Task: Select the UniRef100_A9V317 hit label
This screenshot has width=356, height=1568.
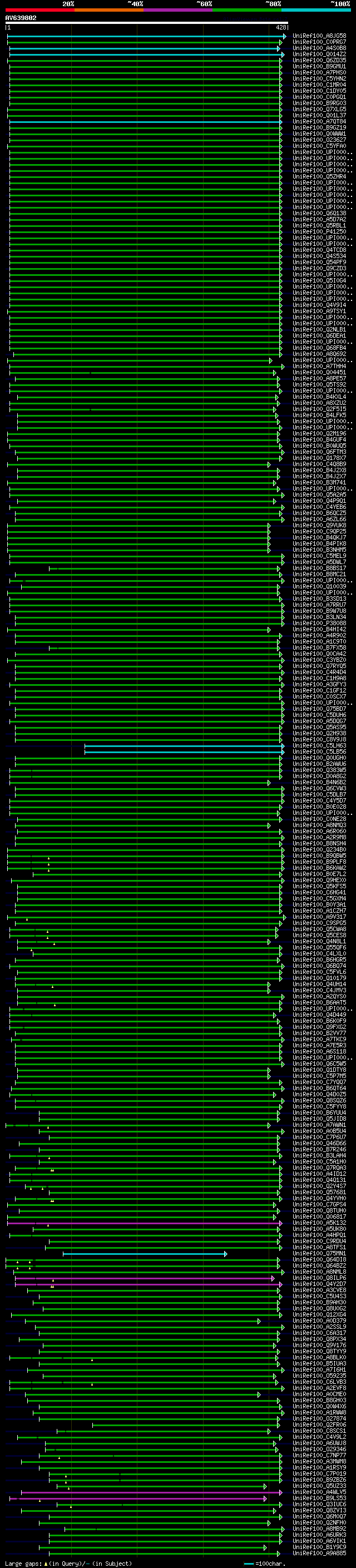Action: pyautogui.click(x=319, y=917)
